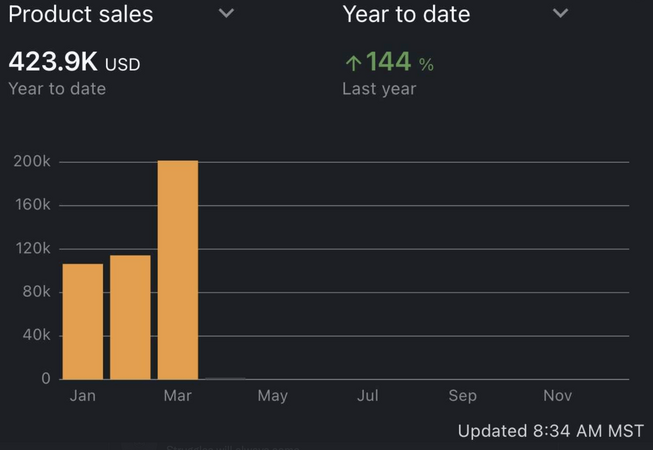653x450 pixels.
Task: Click the green up arrow icon
Action: pos(352,63)
